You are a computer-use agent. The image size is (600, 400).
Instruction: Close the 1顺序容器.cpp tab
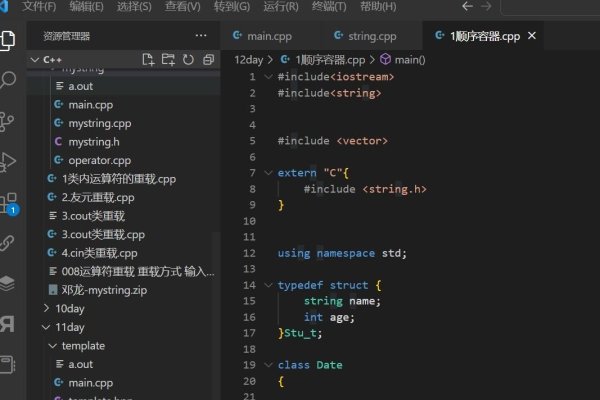(x=532, y=36)
